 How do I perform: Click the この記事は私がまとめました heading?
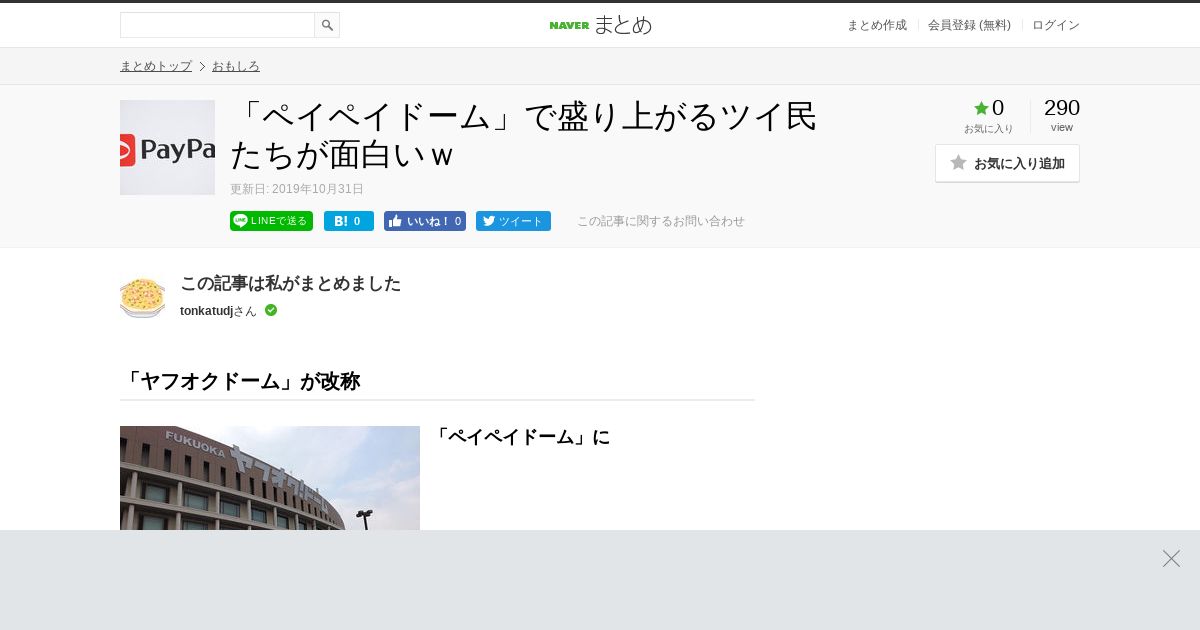point(290,283)
